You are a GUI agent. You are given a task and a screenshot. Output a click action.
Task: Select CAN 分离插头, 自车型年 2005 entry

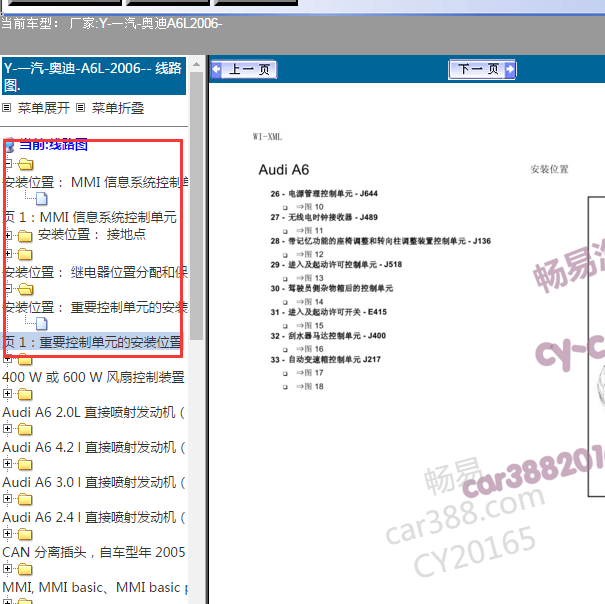pyautogui.click(x=93, y=552)
